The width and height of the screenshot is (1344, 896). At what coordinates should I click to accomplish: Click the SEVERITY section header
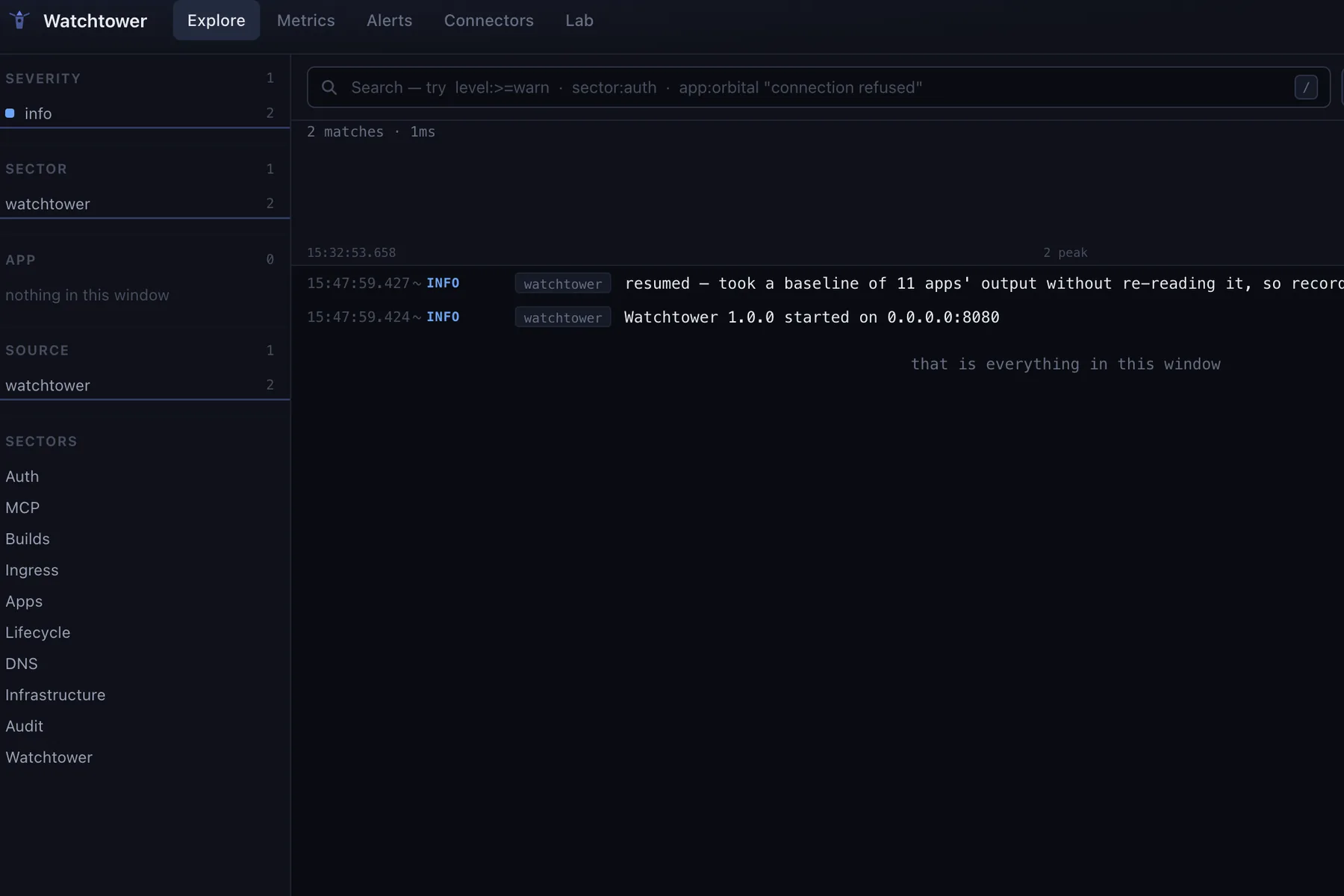[x=43, y=78]
